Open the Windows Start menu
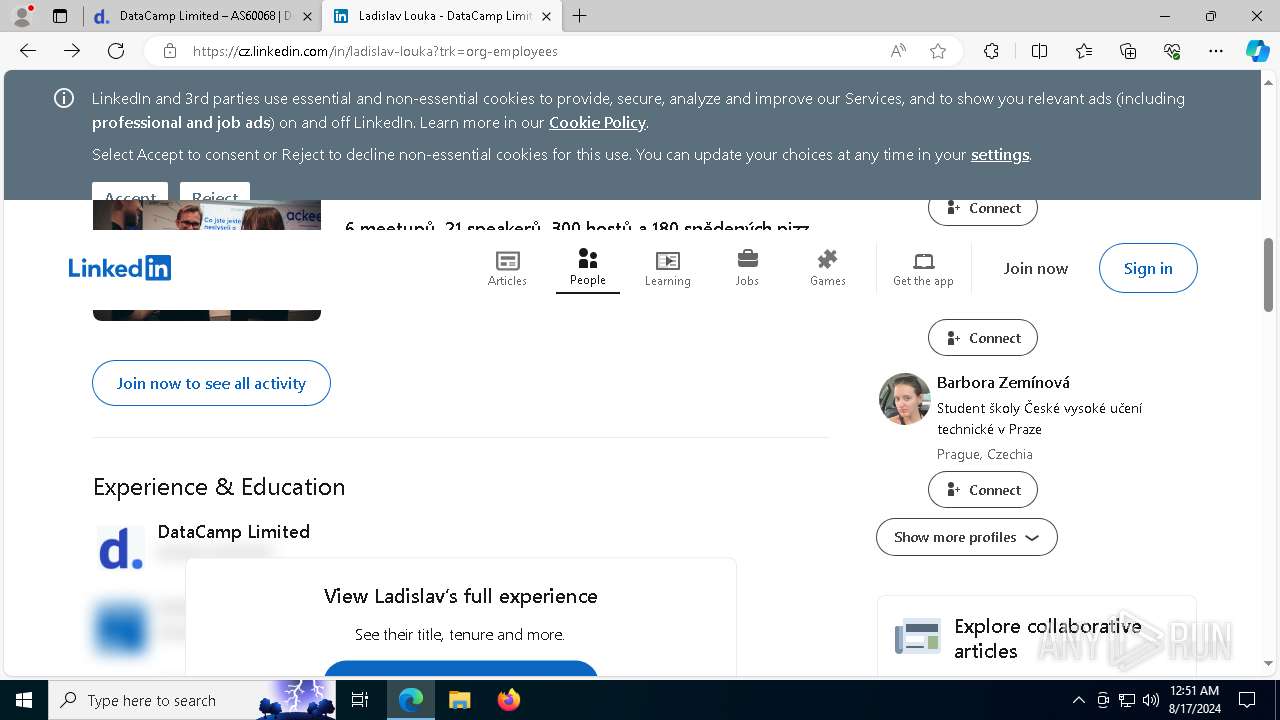 (24, 700)
